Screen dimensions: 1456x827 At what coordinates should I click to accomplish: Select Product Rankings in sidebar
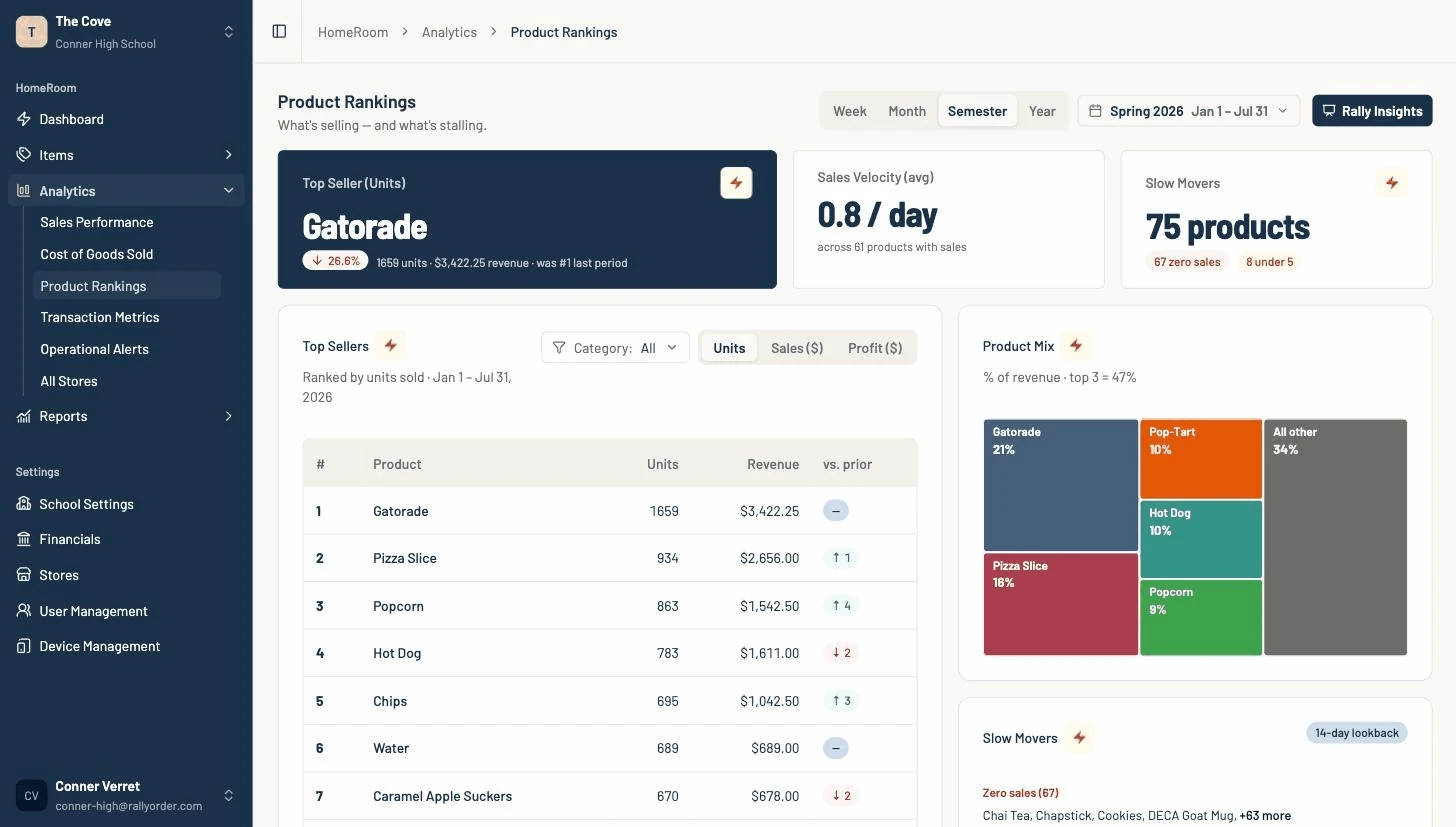(x=126, y=286)
